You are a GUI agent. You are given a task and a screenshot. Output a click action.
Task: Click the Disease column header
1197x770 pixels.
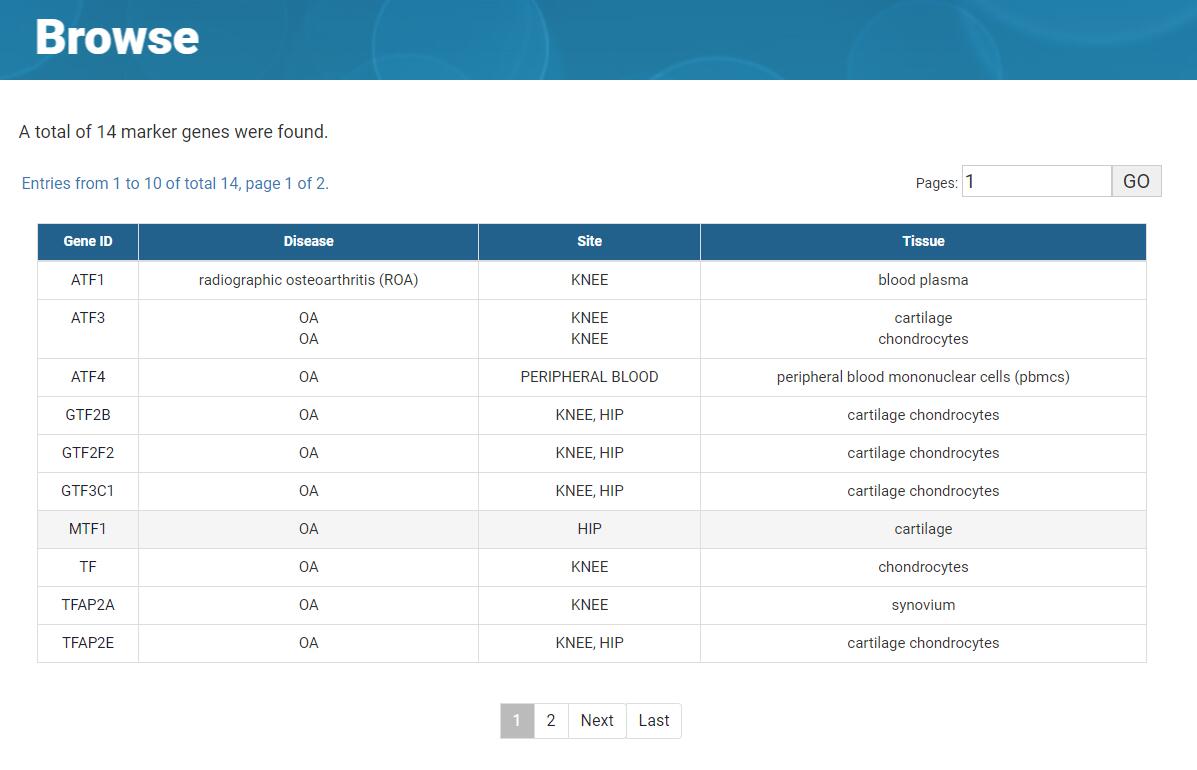[x=308, y=241]
